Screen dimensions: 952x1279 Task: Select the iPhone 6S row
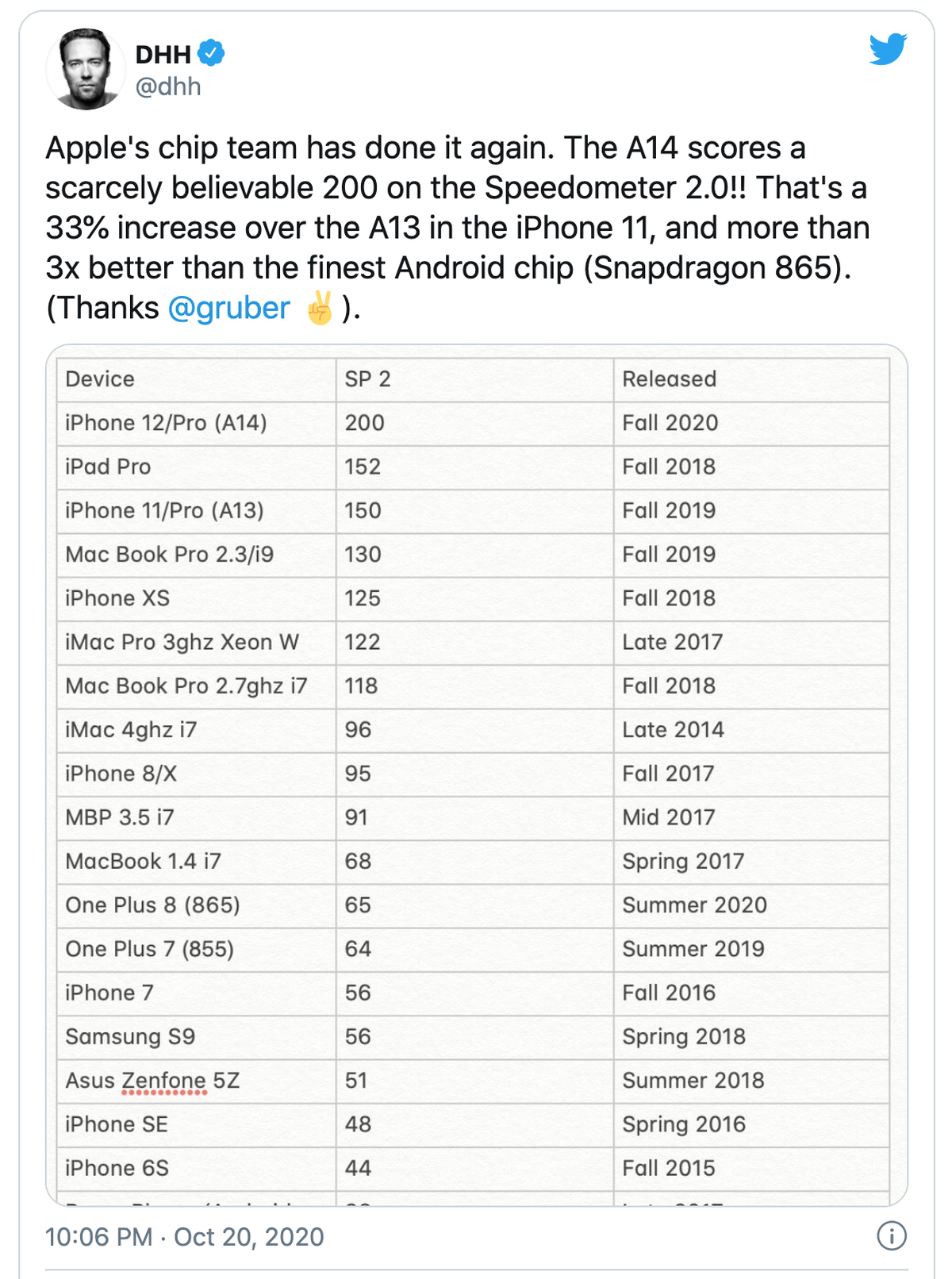pos(473,1169)
